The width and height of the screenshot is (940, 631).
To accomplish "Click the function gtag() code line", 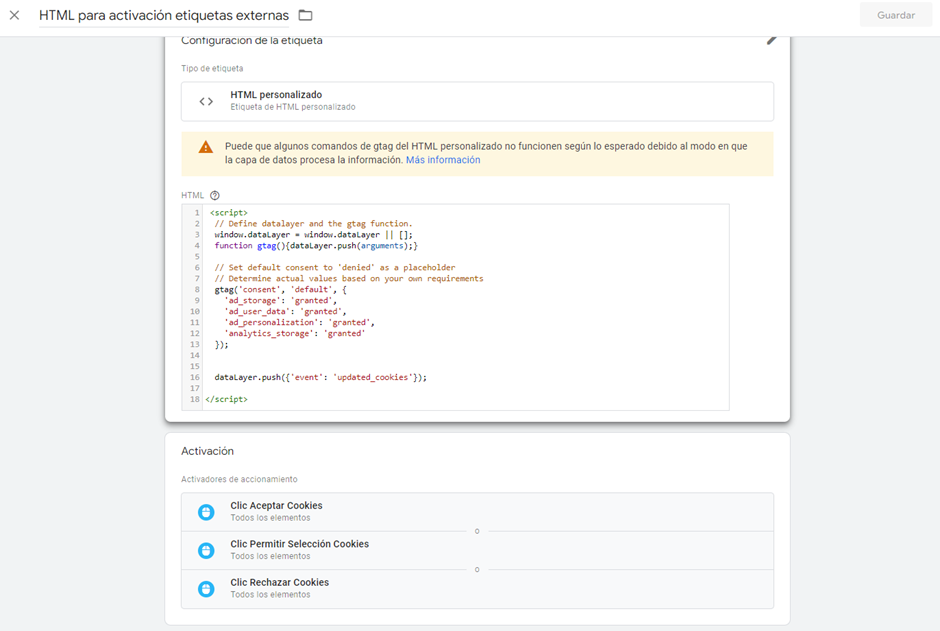I will 316,246.
